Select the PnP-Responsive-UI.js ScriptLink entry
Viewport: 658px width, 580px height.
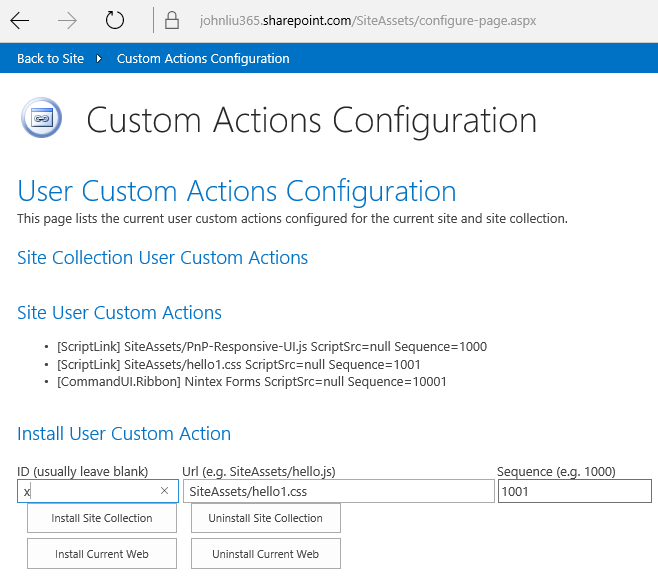point(272,346)
